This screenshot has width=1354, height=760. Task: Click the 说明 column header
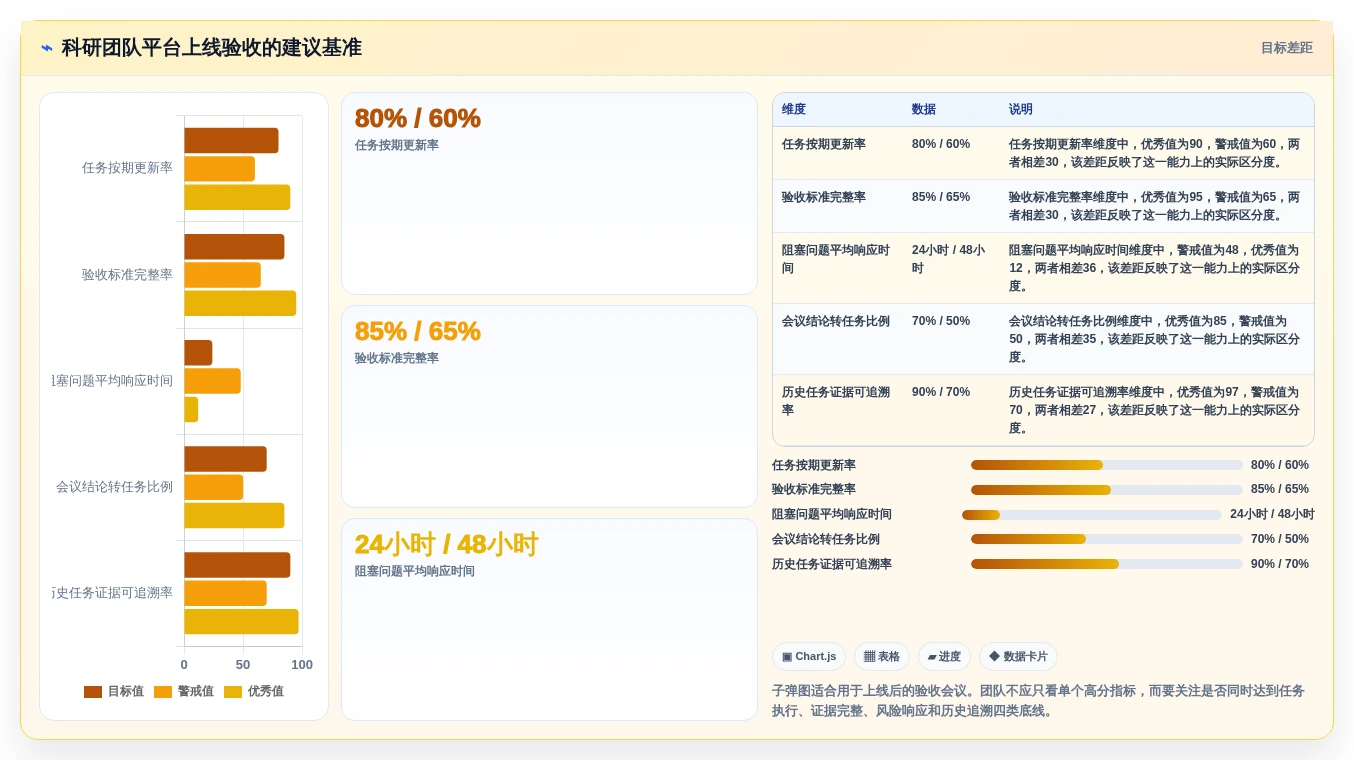point(1021,109)
